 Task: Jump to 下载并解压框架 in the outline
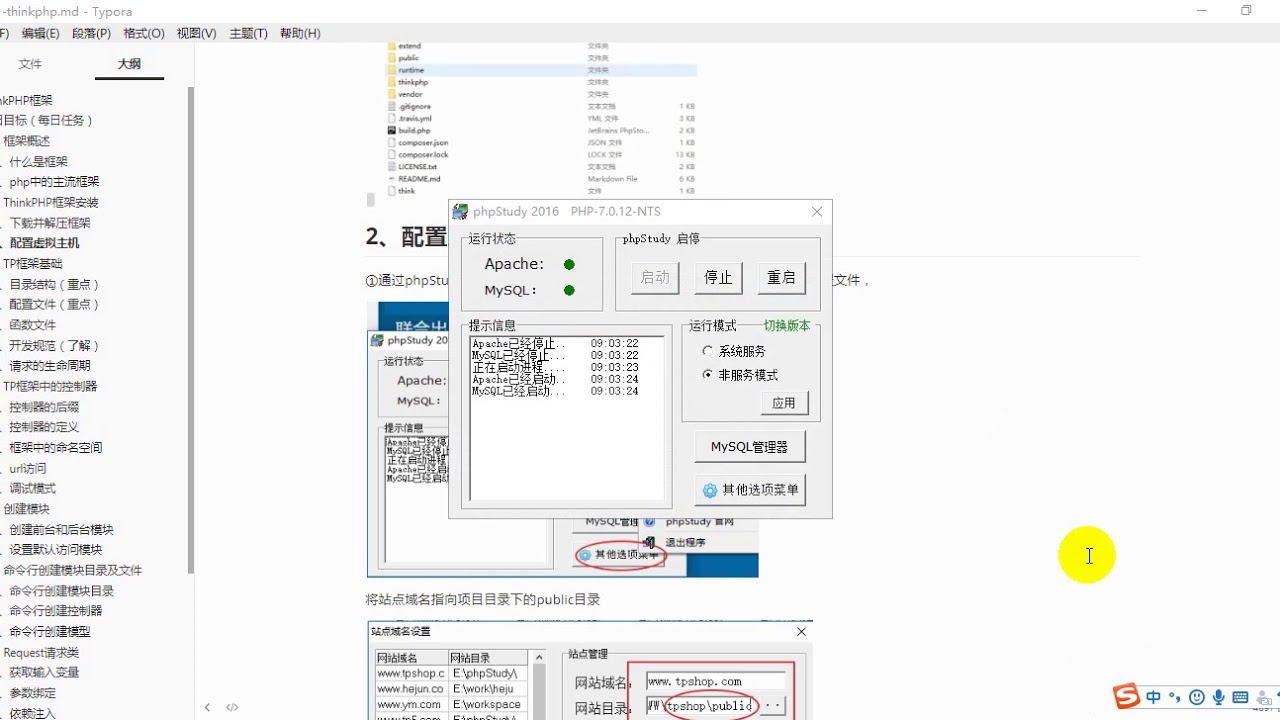coord(50,223)
